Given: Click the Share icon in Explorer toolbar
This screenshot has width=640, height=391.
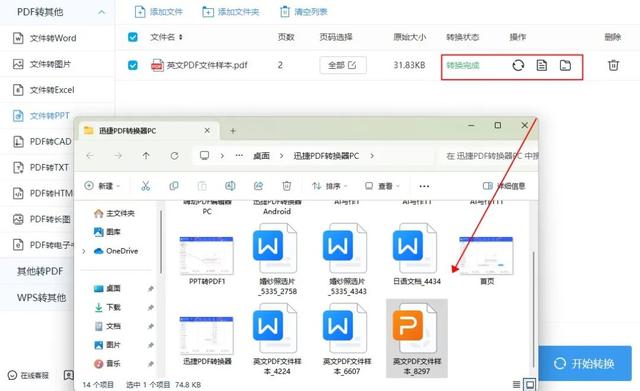Looking at the screenshot, I should [x=258, y=186].
